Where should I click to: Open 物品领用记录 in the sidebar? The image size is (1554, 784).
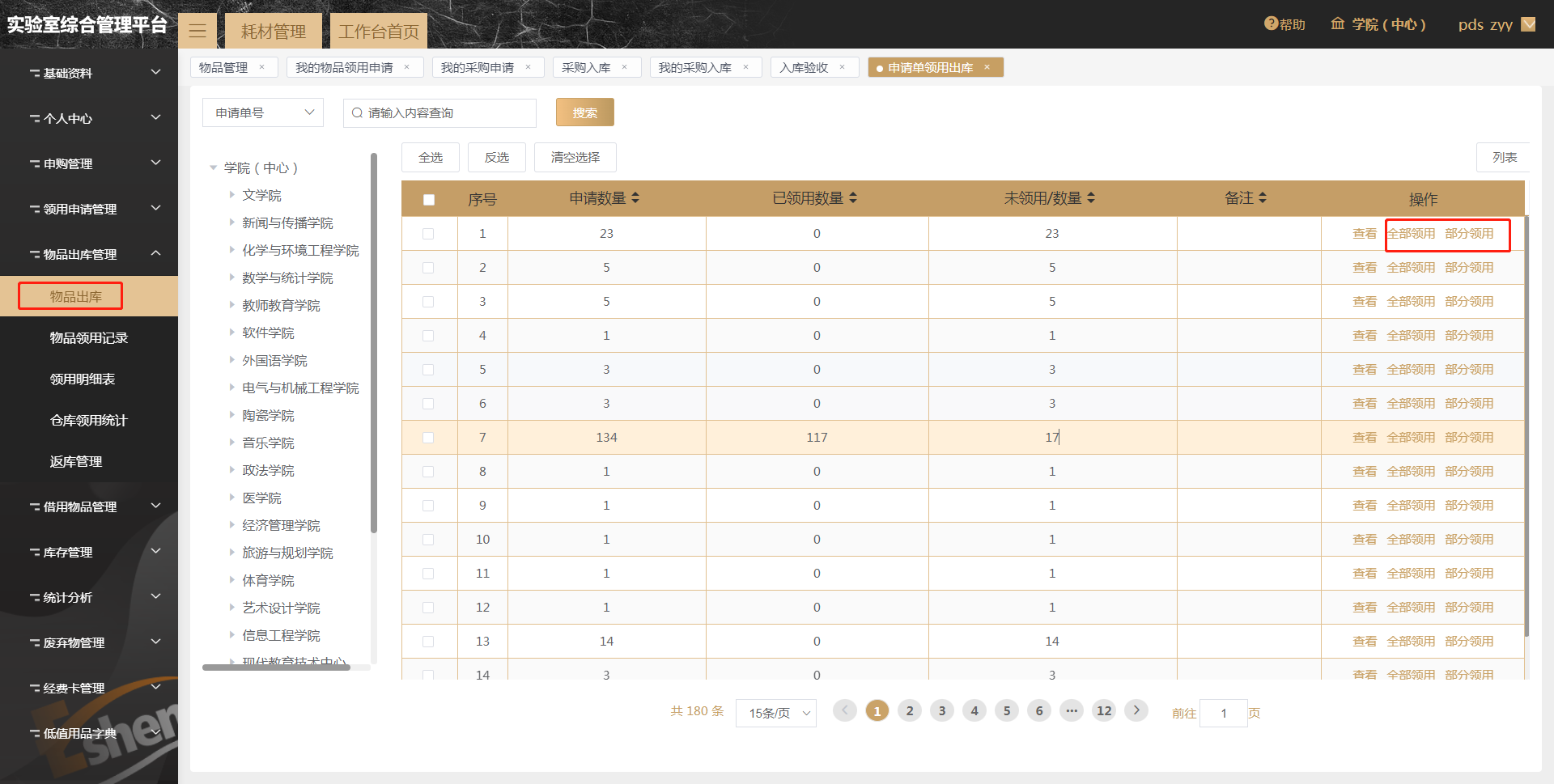(89, 338)
